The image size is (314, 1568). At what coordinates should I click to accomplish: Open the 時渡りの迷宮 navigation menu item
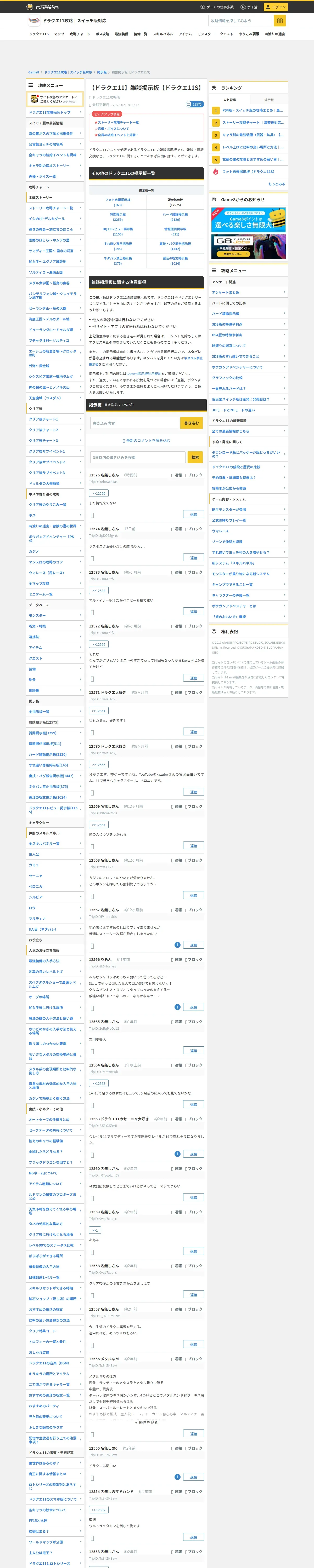274,34
